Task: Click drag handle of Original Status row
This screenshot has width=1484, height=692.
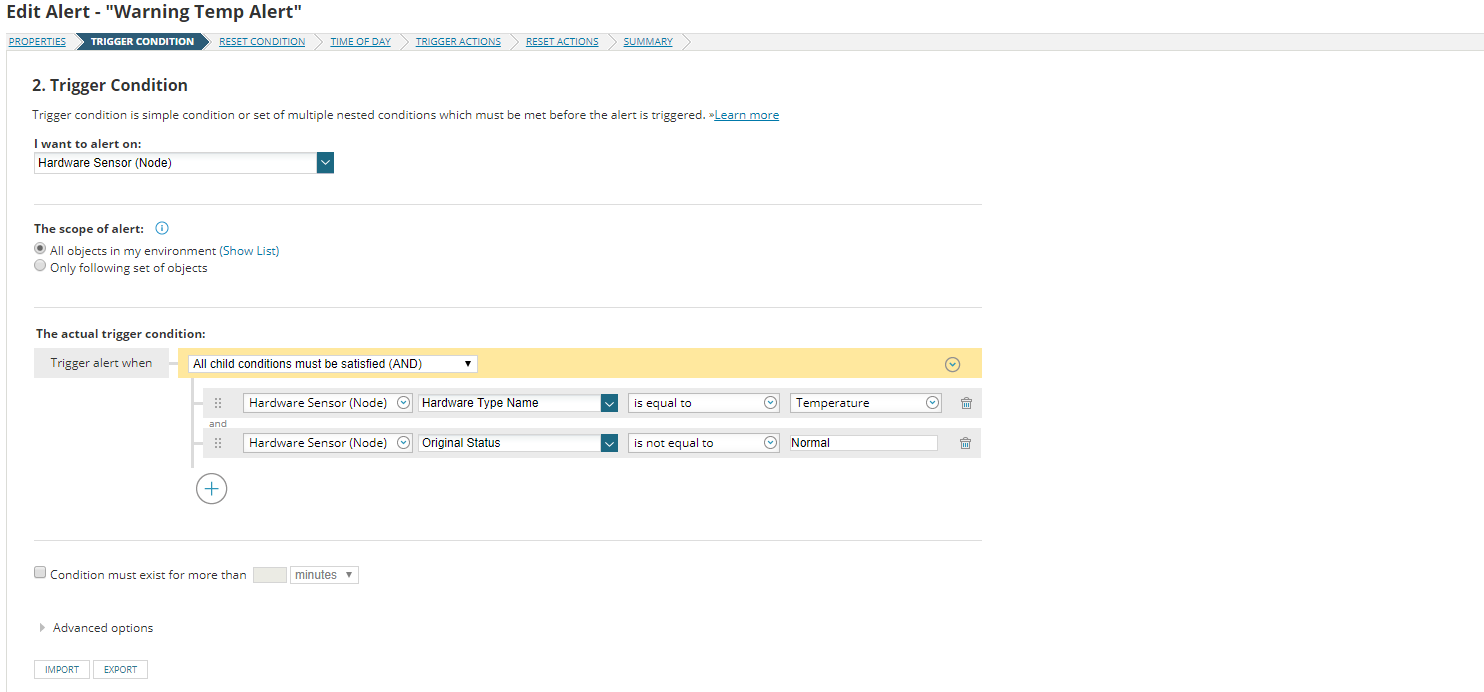Action: 218,443
